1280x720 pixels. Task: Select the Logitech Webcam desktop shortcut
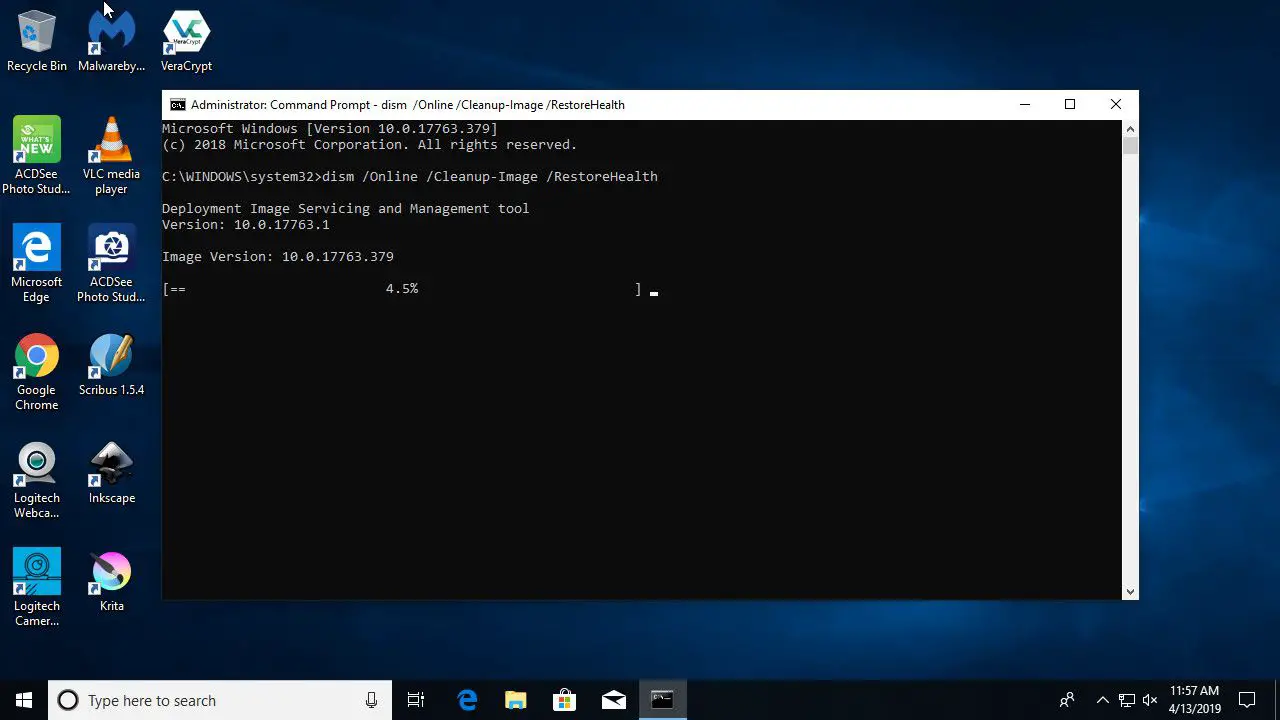pos(37,479)
